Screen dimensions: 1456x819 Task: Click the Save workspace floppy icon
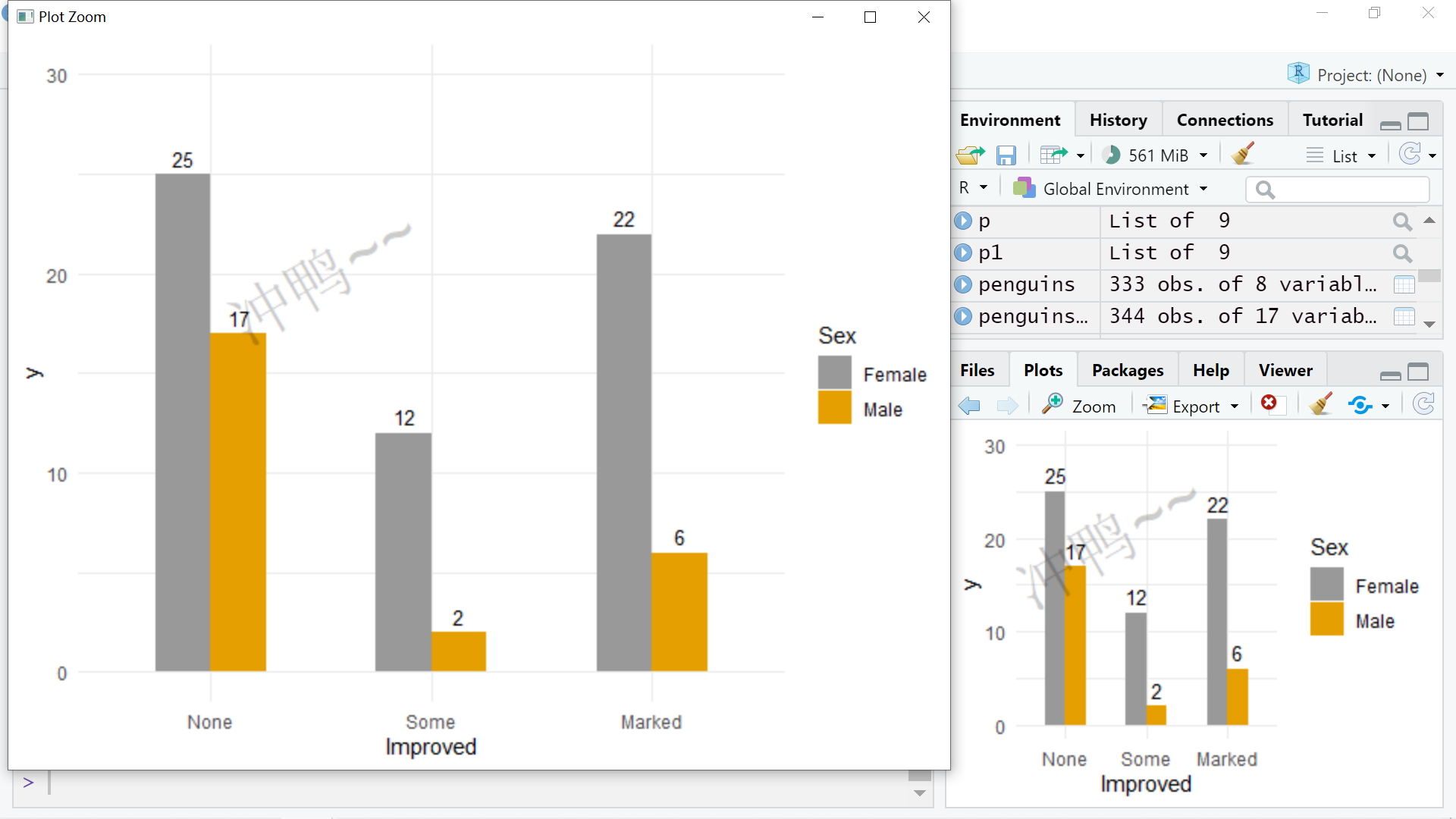click(x=1006, y=155)
